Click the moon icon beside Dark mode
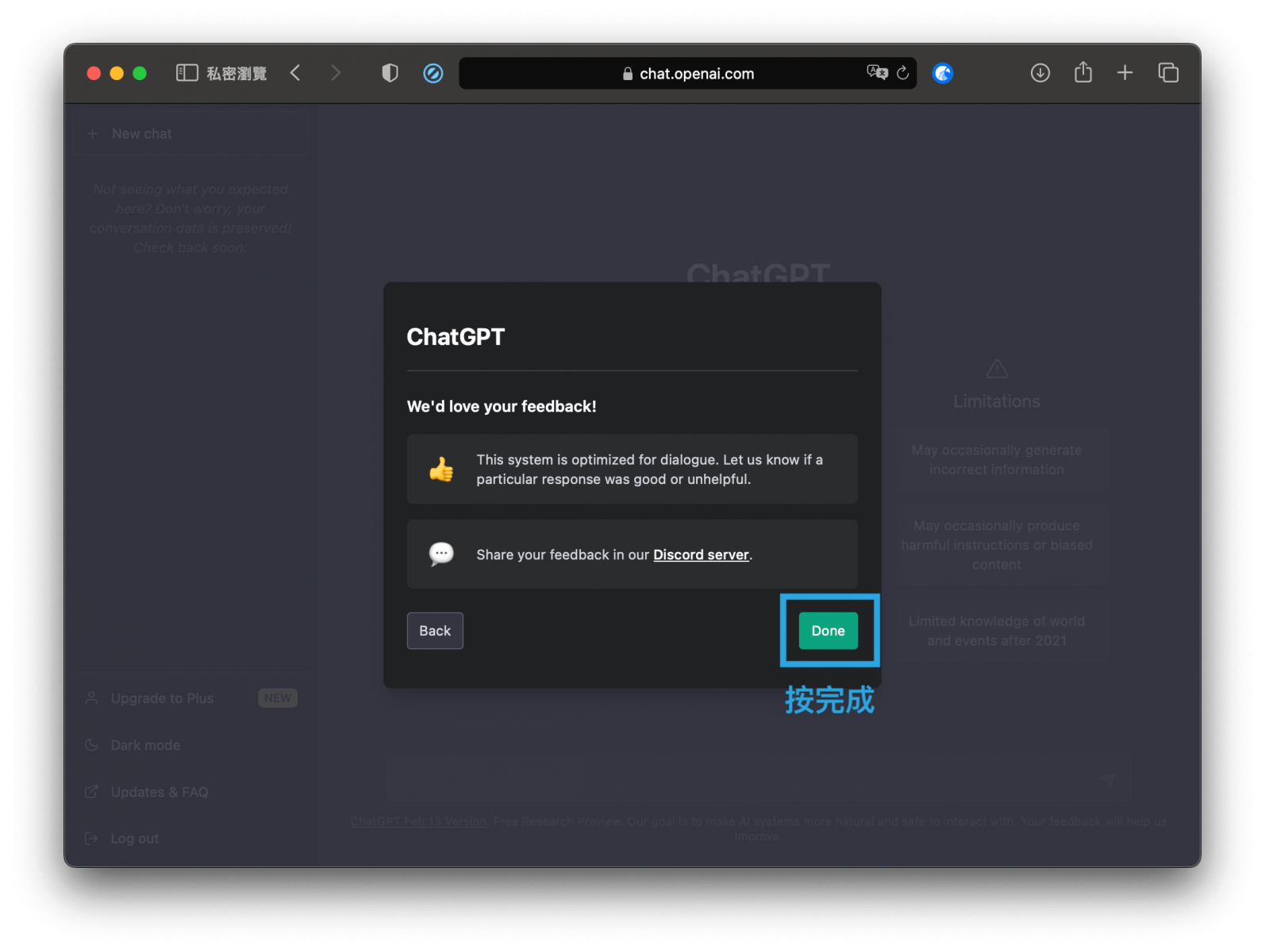This screenshot has height=952, width=1265. click(x=91, y=745)
